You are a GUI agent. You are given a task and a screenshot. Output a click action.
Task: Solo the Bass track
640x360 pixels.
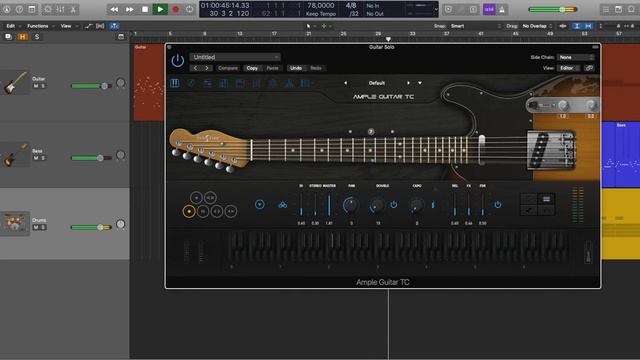(43, 158)
